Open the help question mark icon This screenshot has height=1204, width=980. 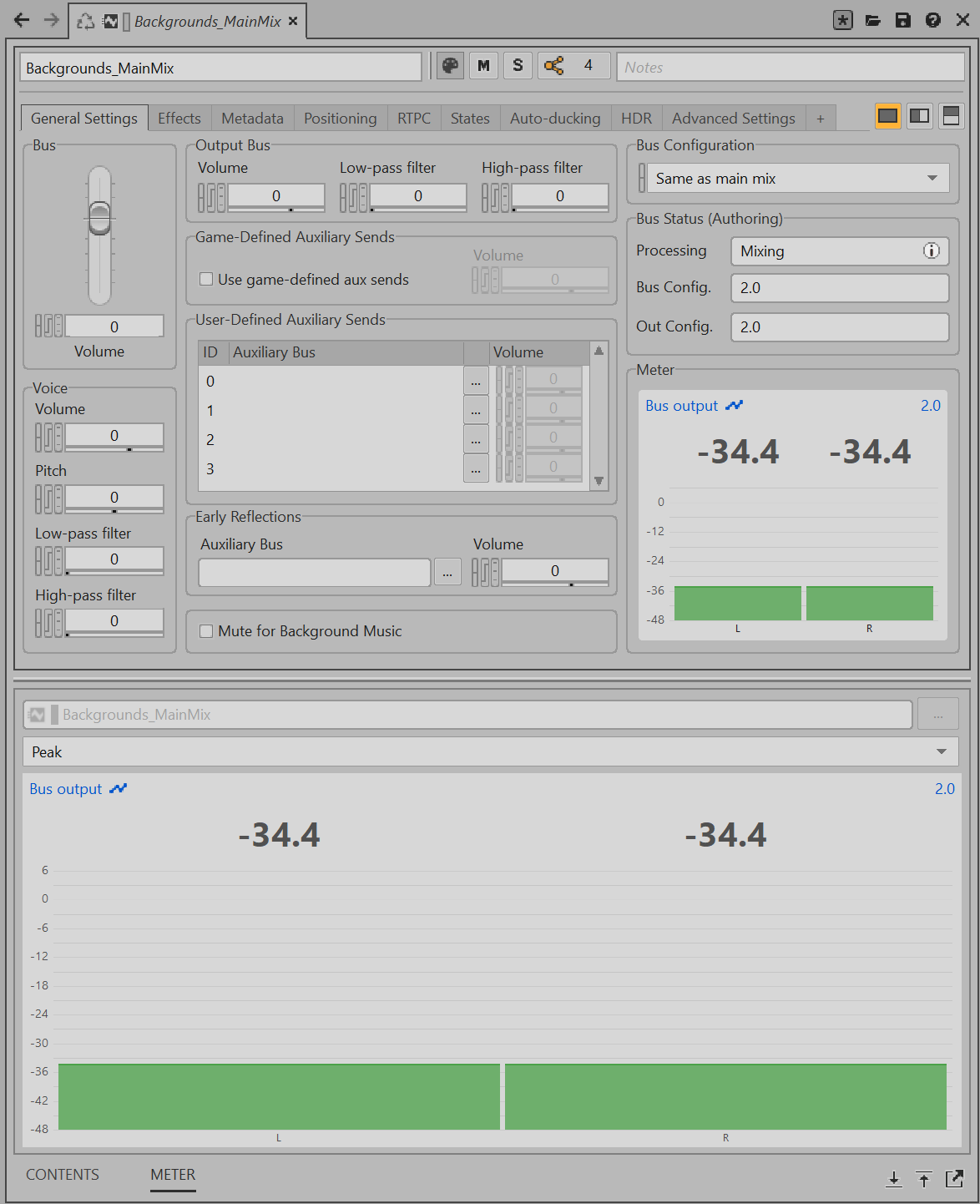pyautogui.click(x=932, y=20)
